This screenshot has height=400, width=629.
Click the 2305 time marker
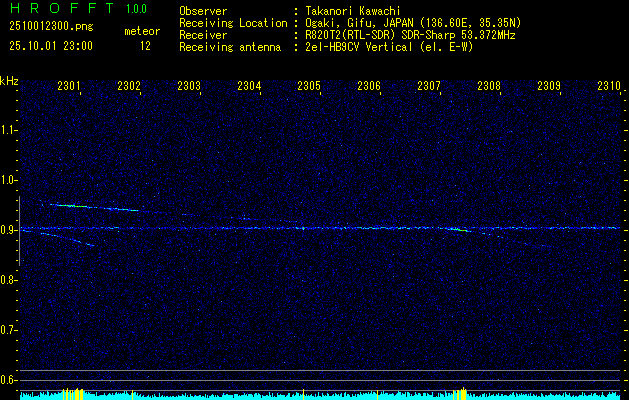pyautogui.click(x=309, y=87)
